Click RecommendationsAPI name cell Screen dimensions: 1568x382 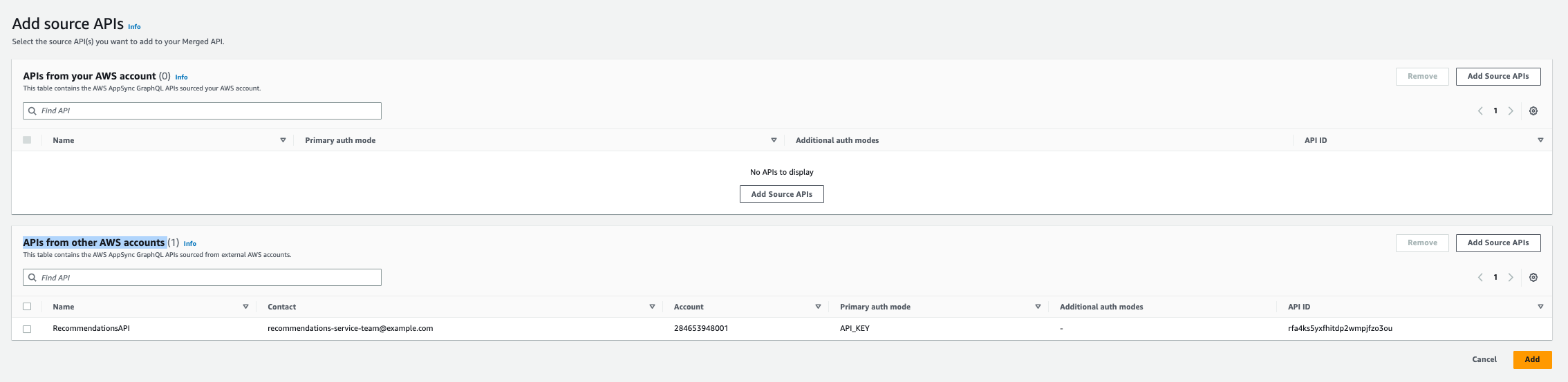pos(91,329)
